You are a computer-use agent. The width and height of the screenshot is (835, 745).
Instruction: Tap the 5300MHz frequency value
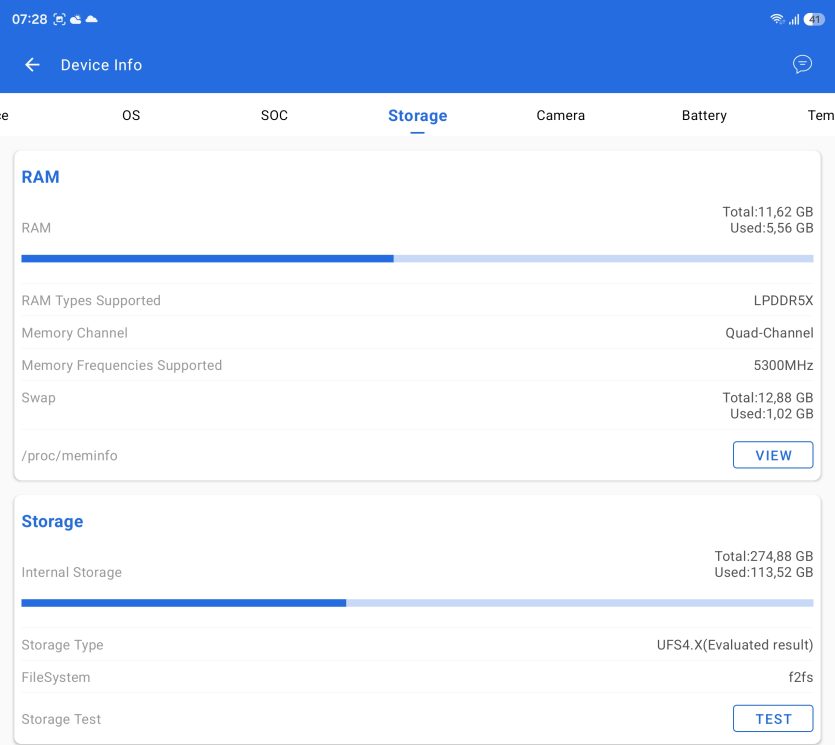tap(783, 365)
